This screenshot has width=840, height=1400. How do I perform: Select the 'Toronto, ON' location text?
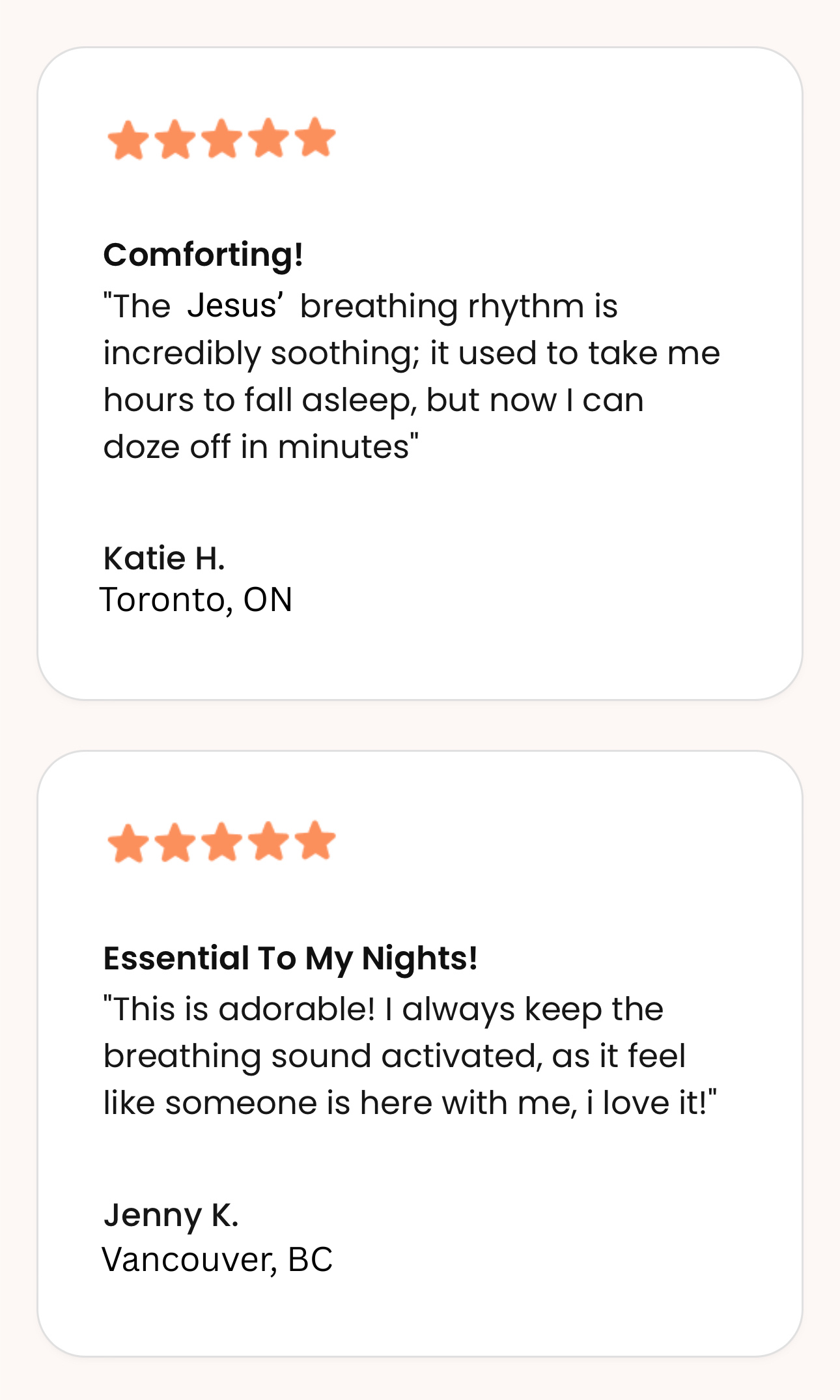196,600
